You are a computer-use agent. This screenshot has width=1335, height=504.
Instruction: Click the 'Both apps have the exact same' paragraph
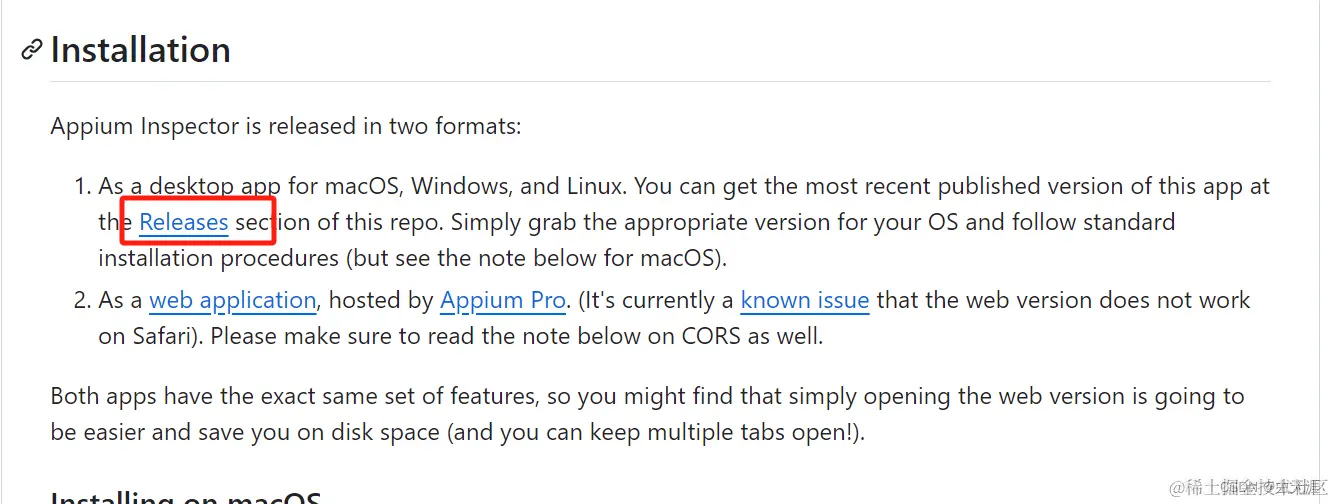pyautogui.click(x=648, y=414)
